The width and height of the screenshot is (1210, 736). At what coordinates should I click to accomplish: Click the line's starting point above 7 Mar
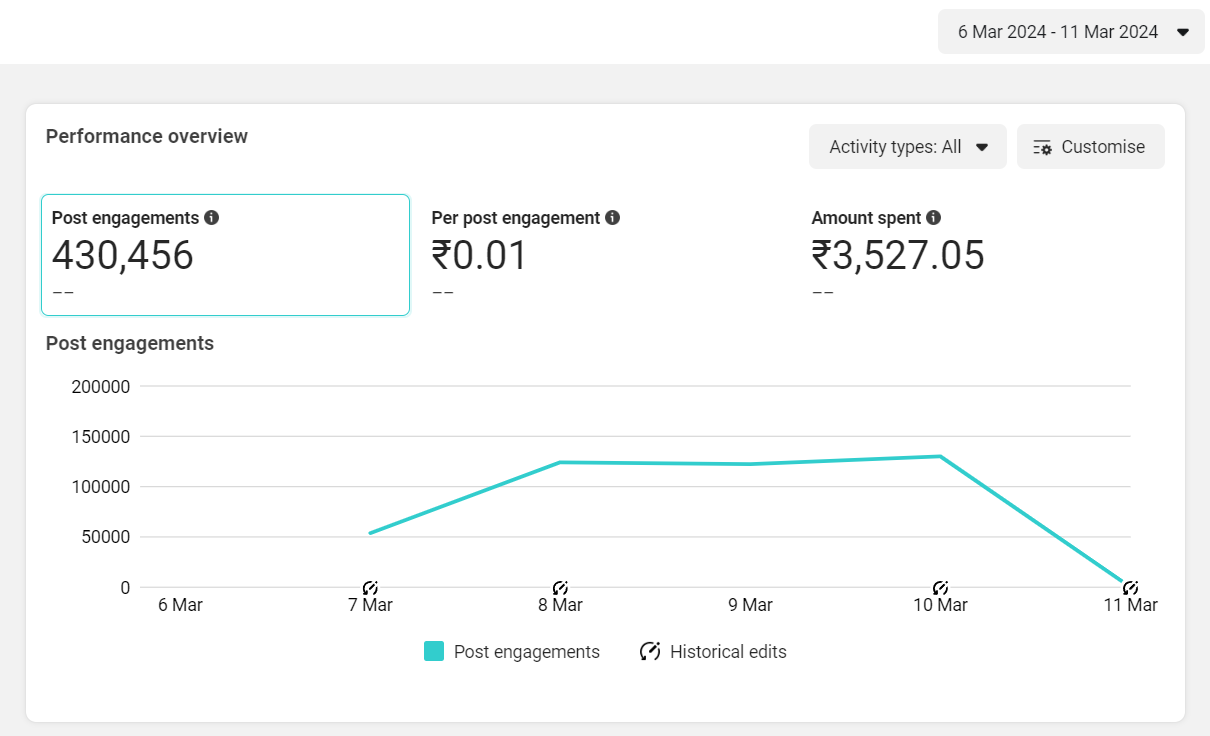(371, 533)
